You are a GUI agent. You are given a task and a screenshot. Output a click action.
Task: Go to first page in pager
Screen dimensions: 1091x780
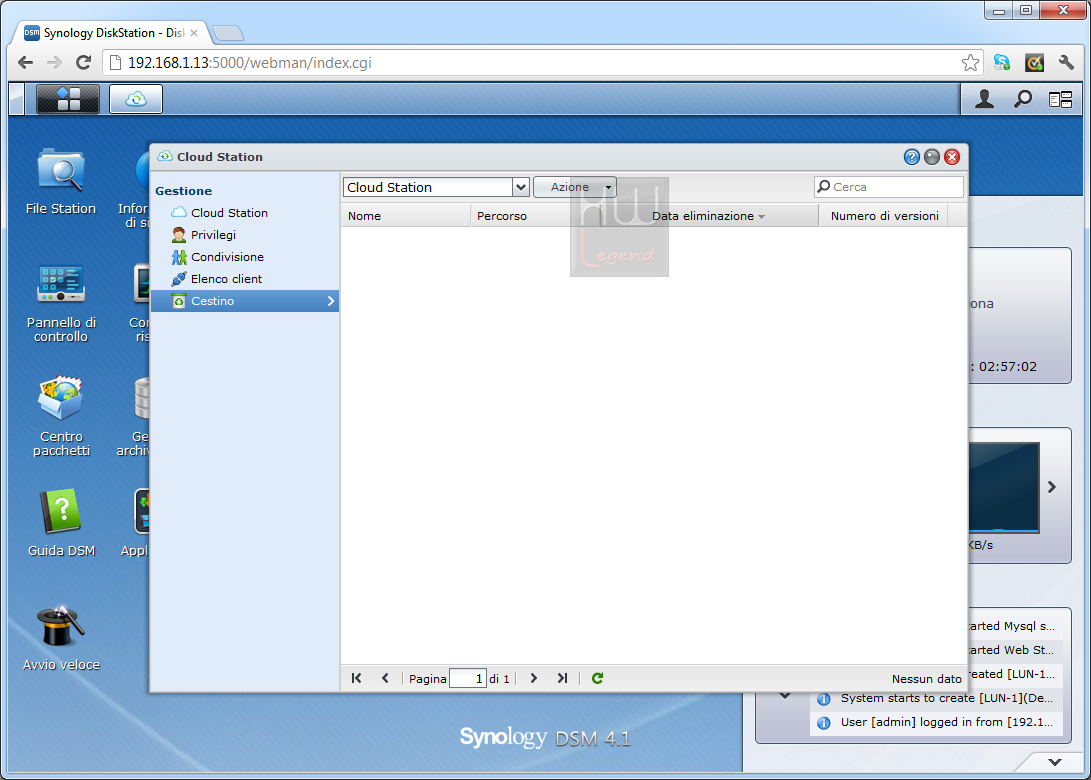[x=356, y=678]
